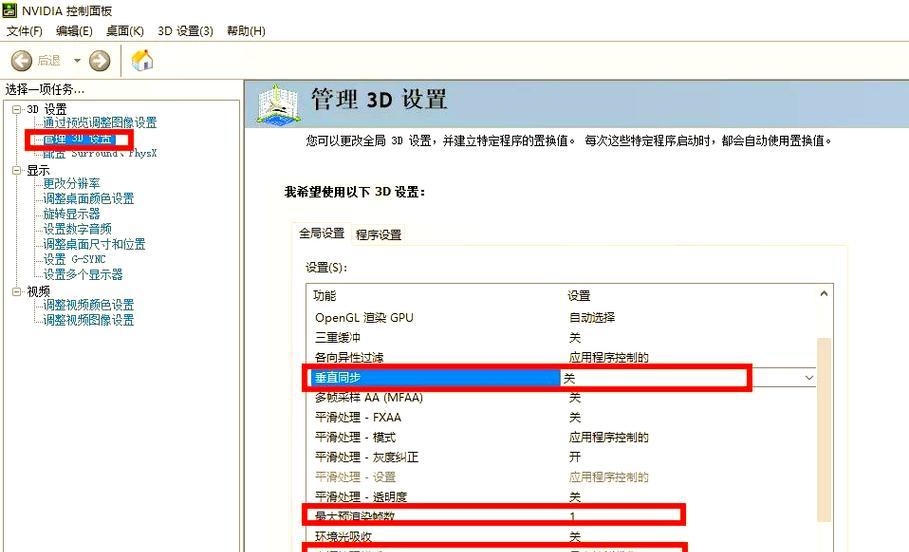The height and width of the screenshot is (552, 909).
Task: Select 管理 3D 设置 in task tree
Action: [x=78, y=139]
